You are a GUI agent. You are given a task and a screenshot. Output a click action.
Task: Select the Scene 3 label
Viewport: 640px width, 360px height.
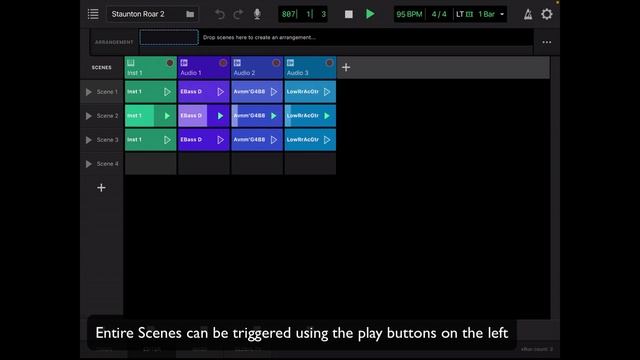(x=107, y=140)
